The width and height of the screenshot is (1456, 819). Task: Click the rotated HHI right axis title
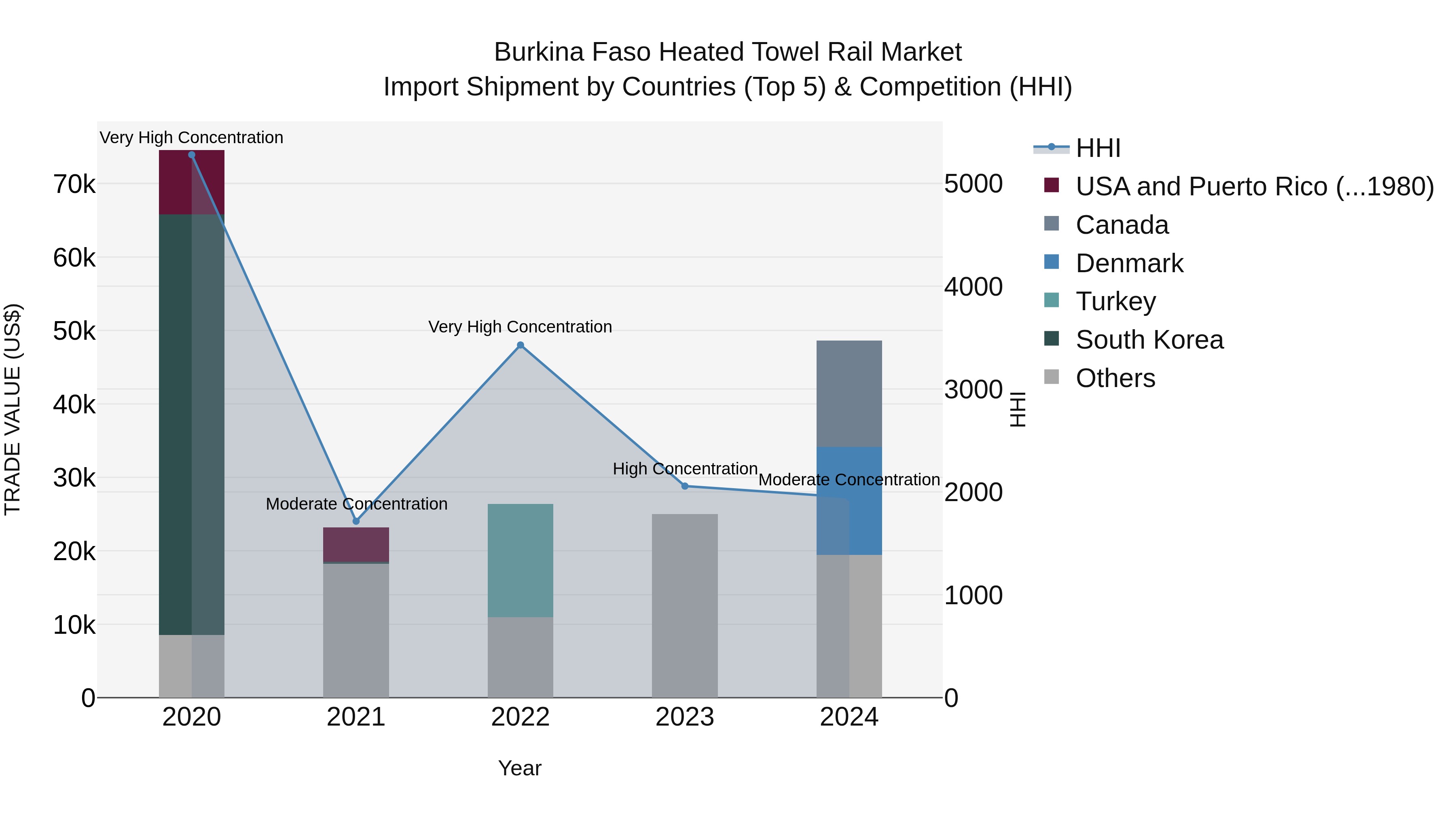click(1018, 409)
